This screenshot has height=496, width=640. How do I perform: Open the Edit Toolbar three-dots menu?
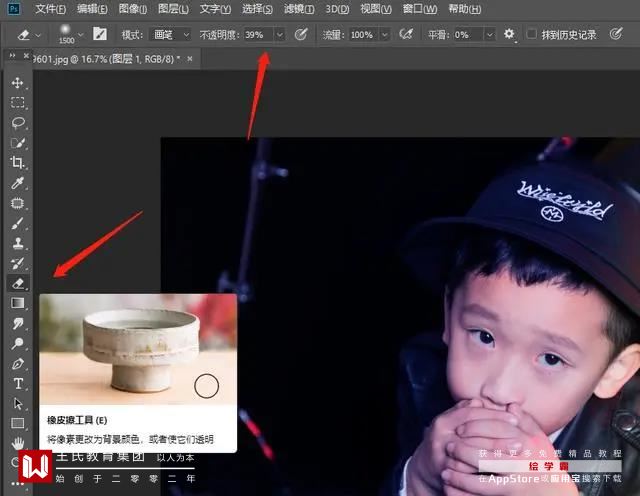point(17,484)
